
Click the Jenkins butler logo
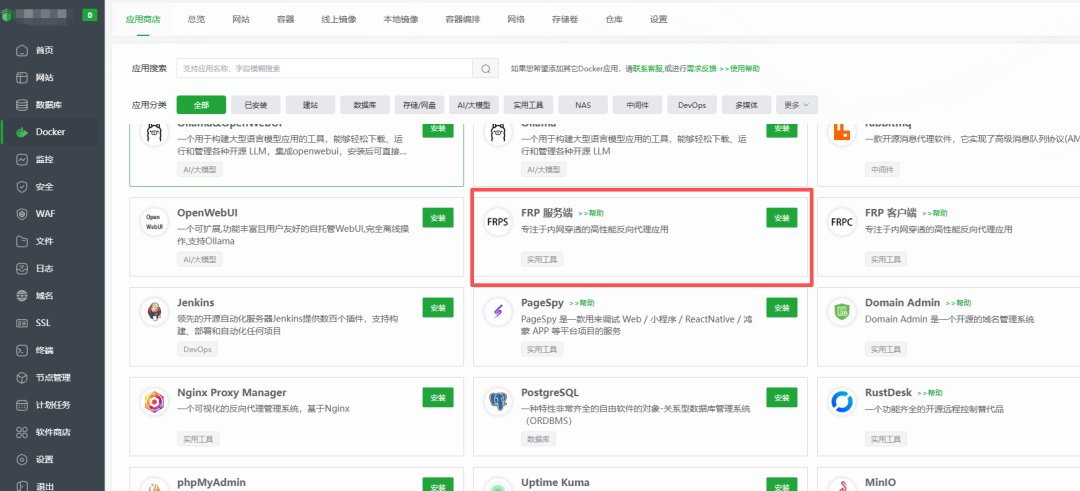click(153, 311)
